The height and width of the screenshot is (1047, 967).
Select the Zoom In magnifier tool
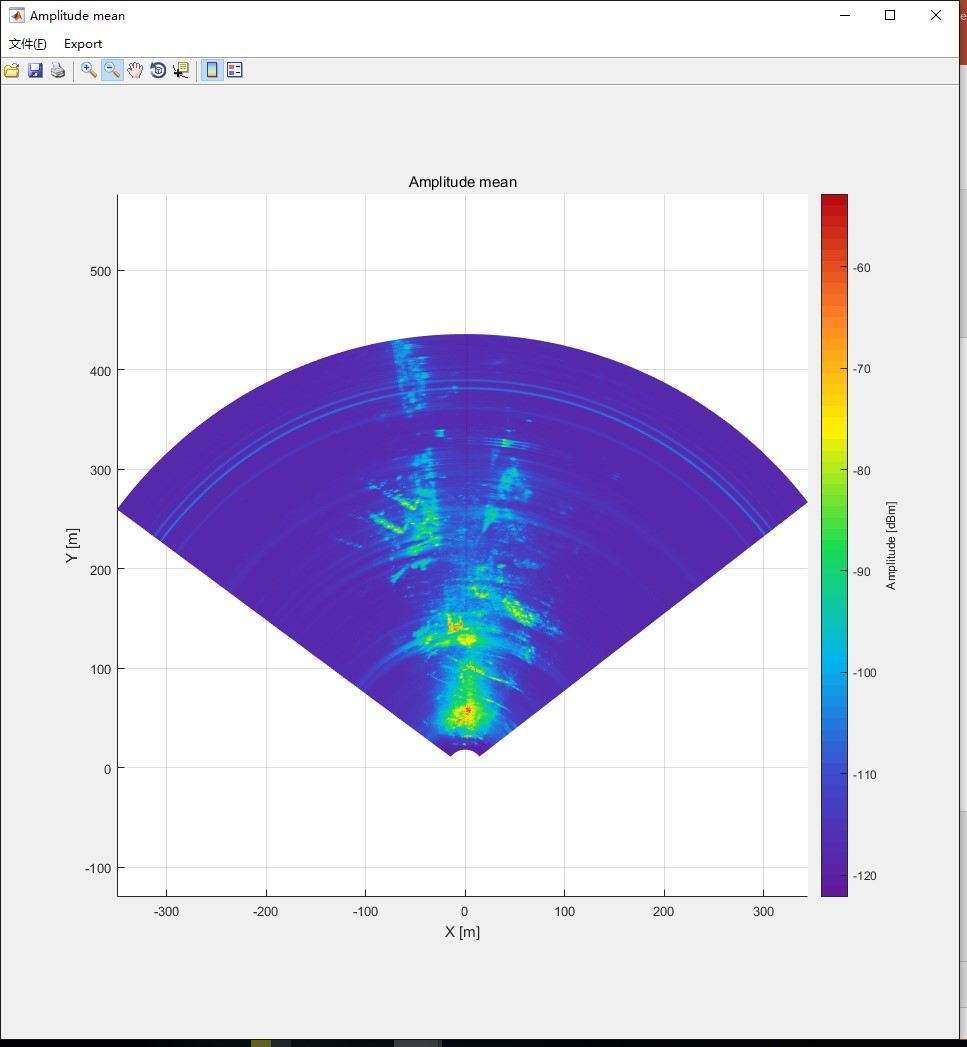pyautogui.click(x=89, y=70)
